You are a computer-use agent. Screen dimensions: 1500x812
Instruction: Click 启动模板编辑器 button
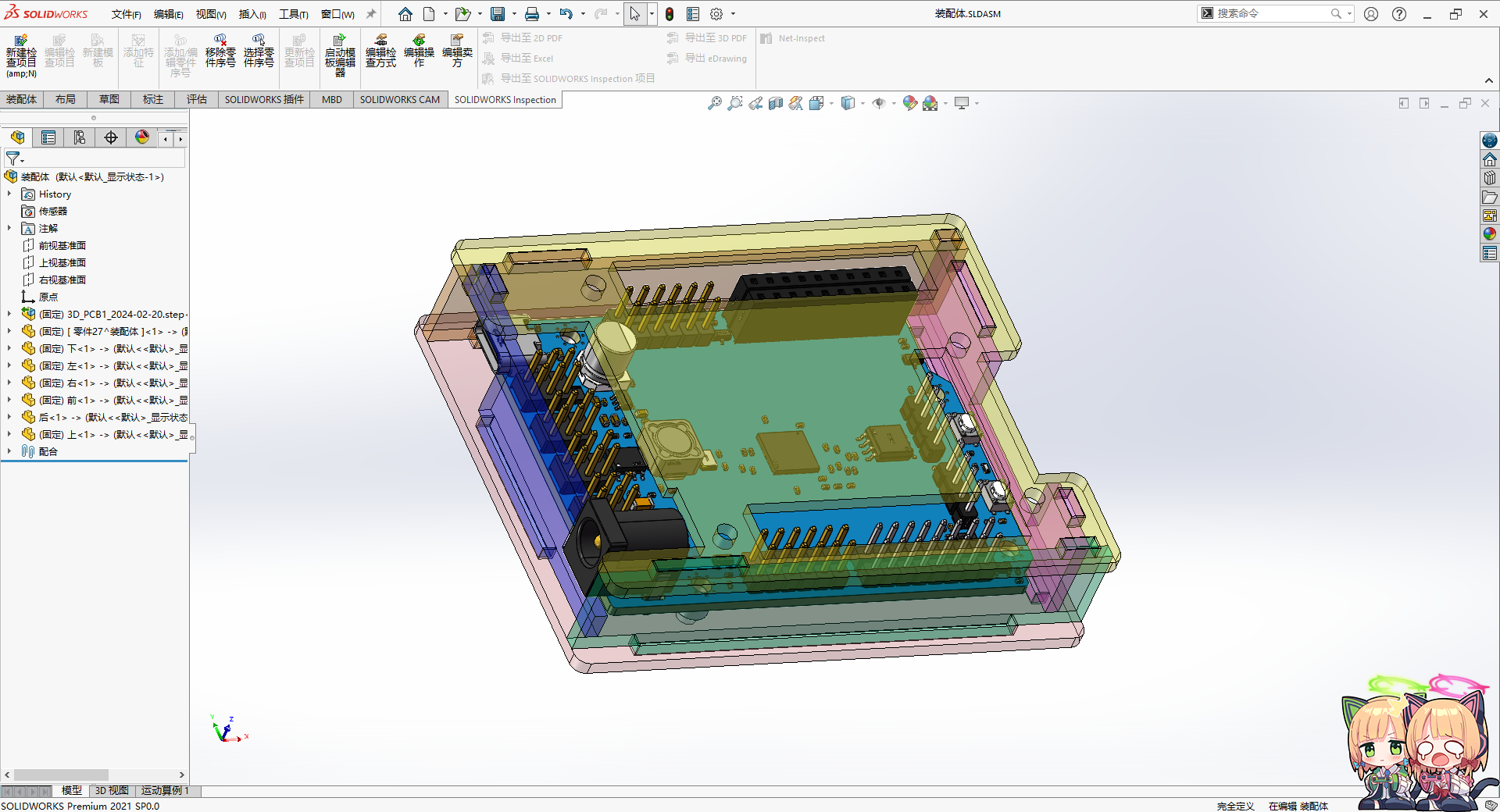coord(340,55)
